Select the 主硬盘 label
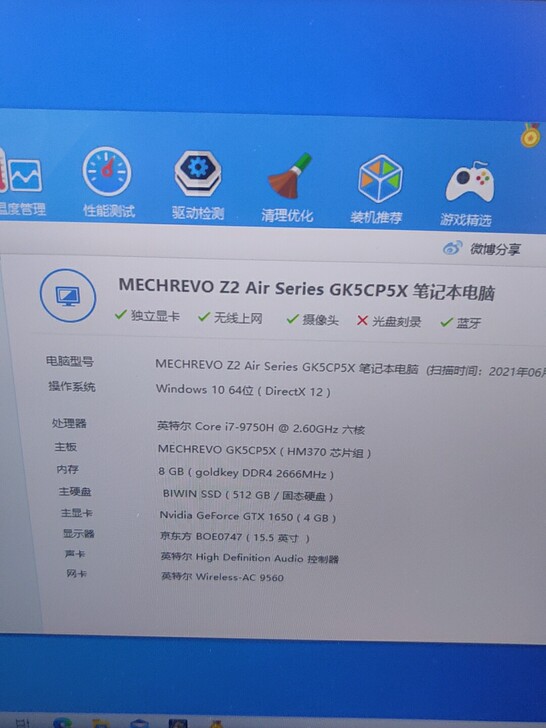Image resolution: width=546 pixels, height=728 pixels. [x=75, y=491]
